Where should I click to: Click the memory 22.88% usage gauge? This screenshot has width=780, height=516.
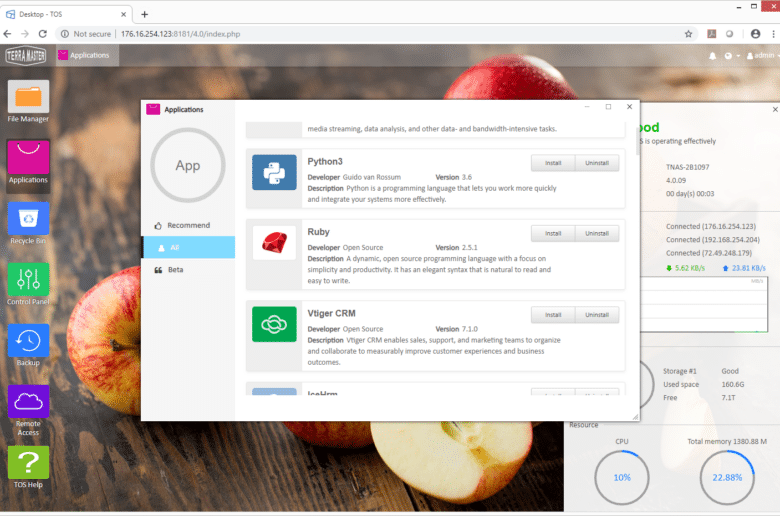pyautogui.click(x=727, y=478)
